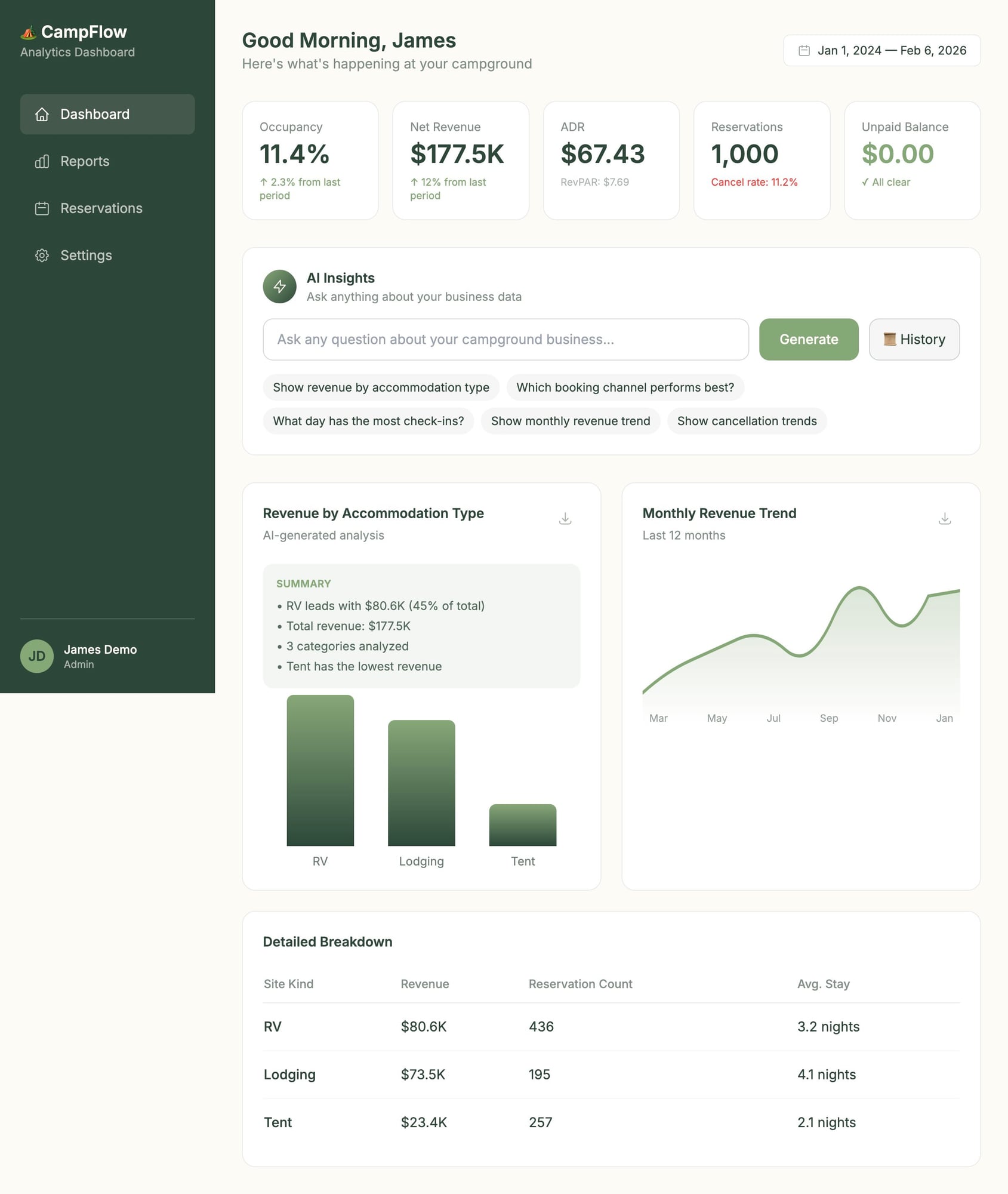Screen dimensions: 1008x1194
Task: Click the CampFlow tent logo icon
Action: coord(28,32)
